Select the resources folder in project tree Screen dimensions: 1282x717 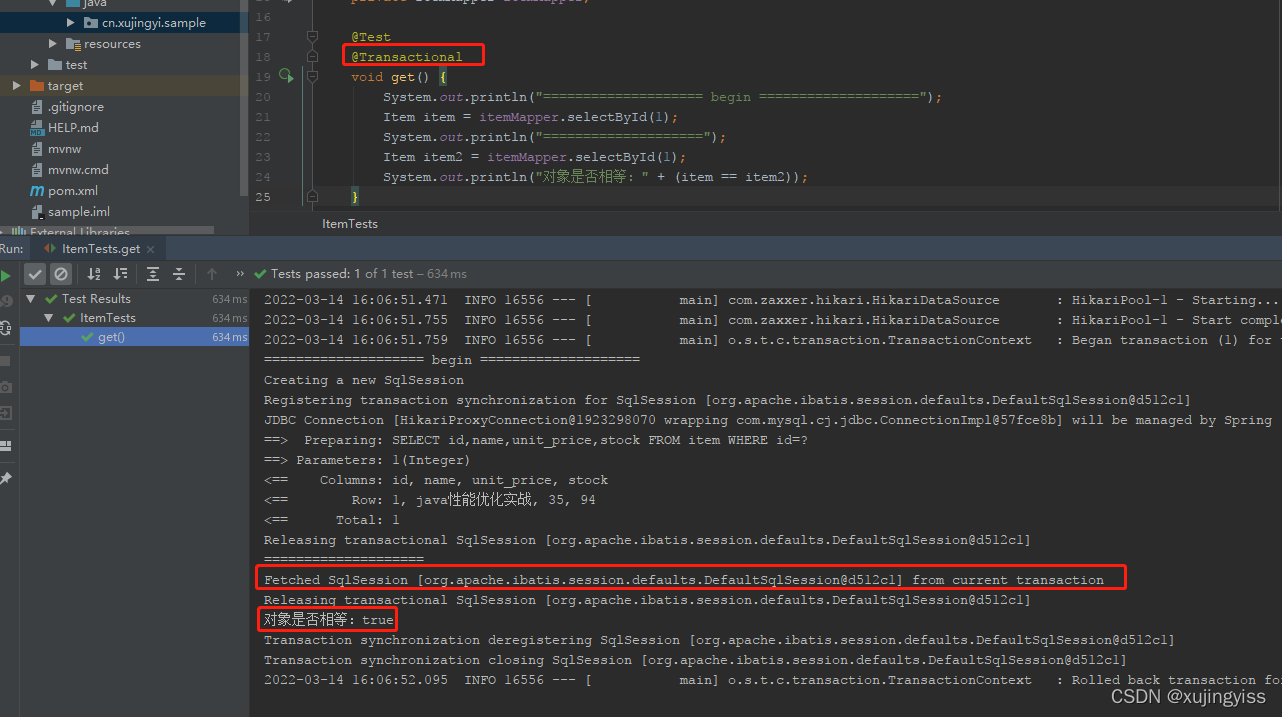click(x=112, y=44)
